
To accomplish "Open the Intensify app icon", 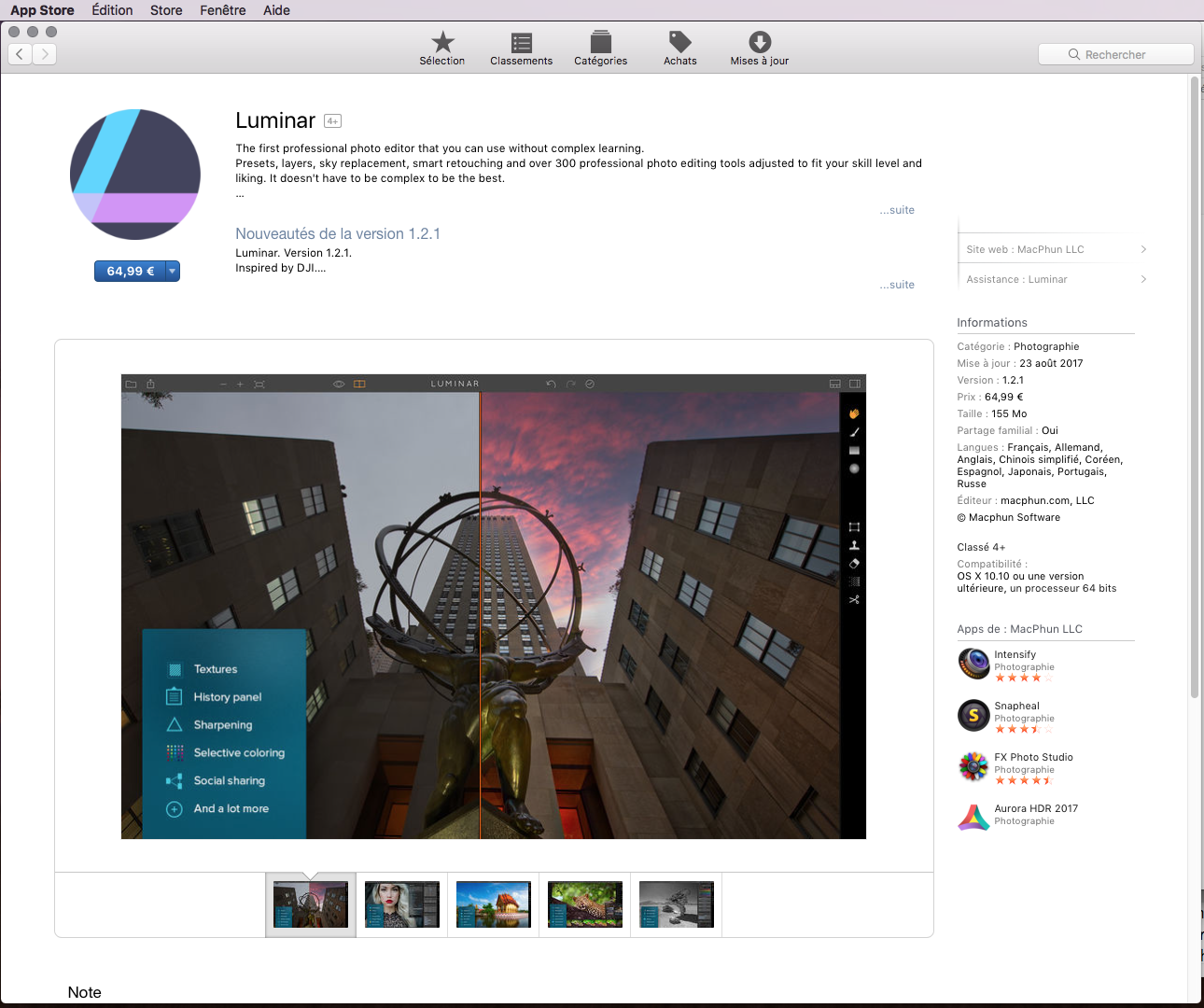I will point(973,664).
